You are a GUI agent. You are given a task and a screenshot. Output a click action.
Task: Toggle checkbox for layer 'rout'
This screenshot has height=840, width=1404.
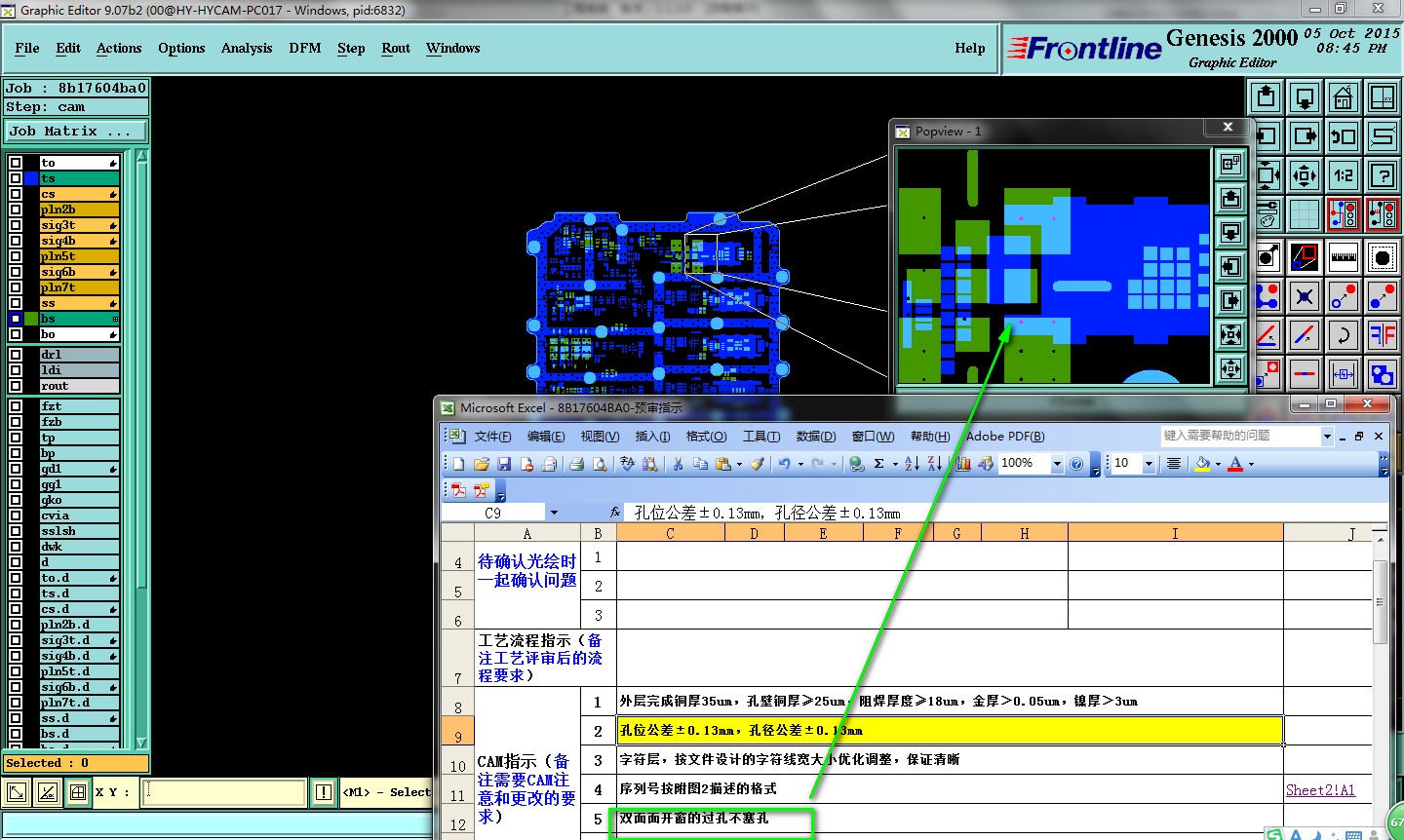click(16, 386)
